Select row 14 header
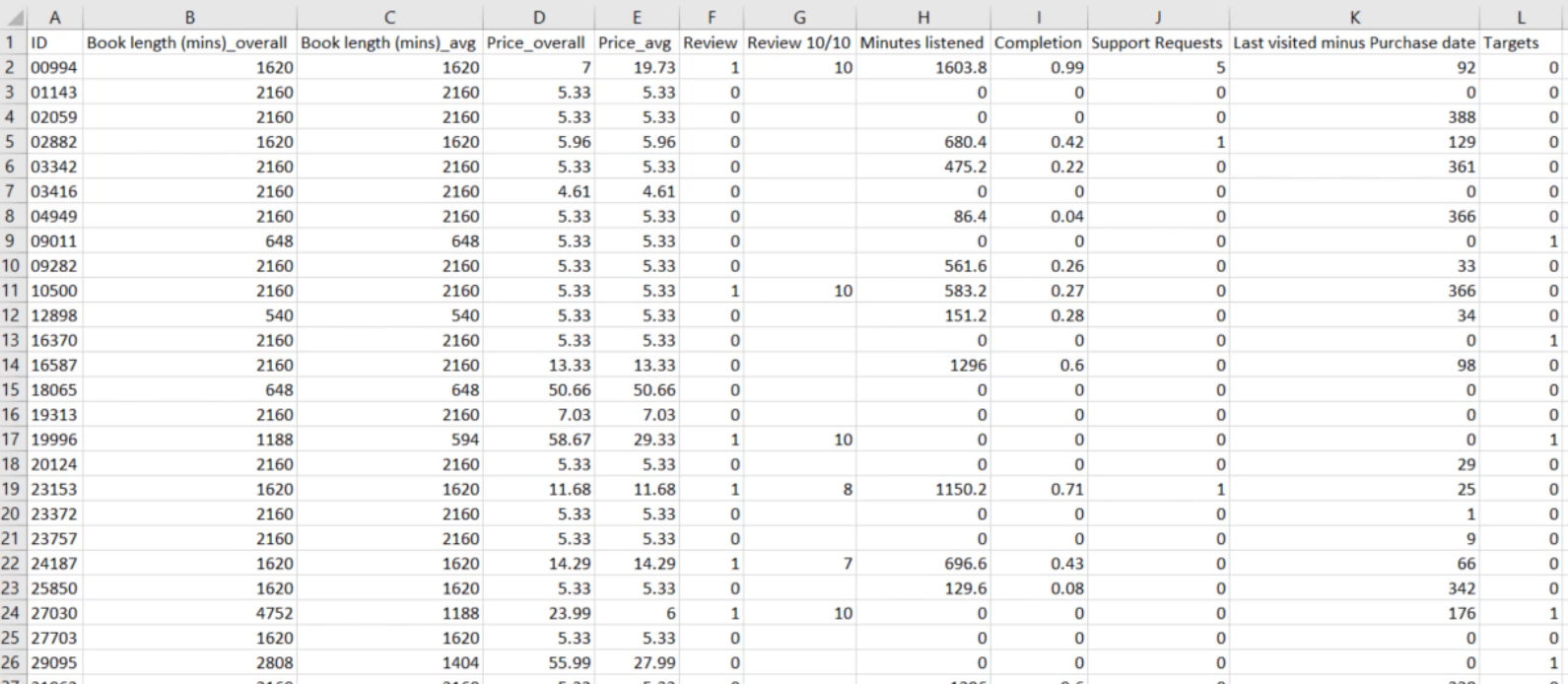The height and width of the screenshot is (684, 1568). 13,365
